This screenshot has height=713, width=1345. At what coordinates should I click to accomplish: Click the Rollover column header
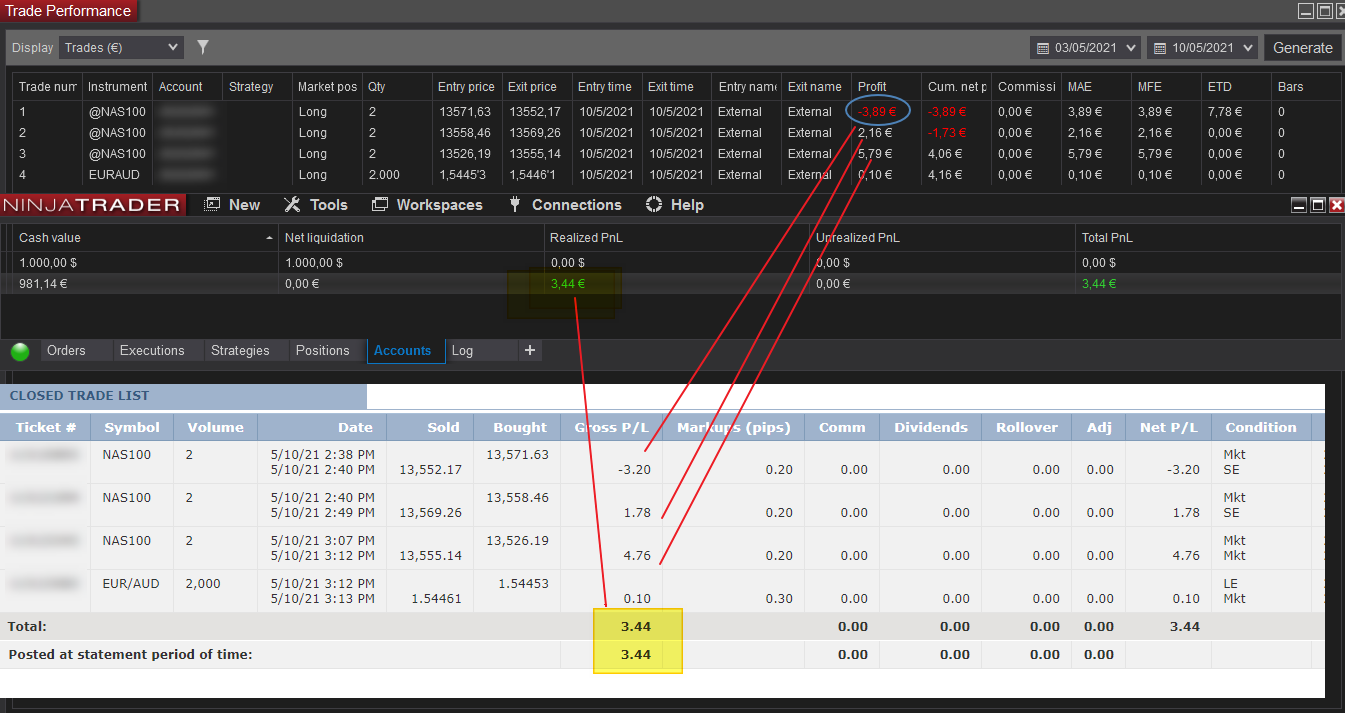click(1026, 427)
